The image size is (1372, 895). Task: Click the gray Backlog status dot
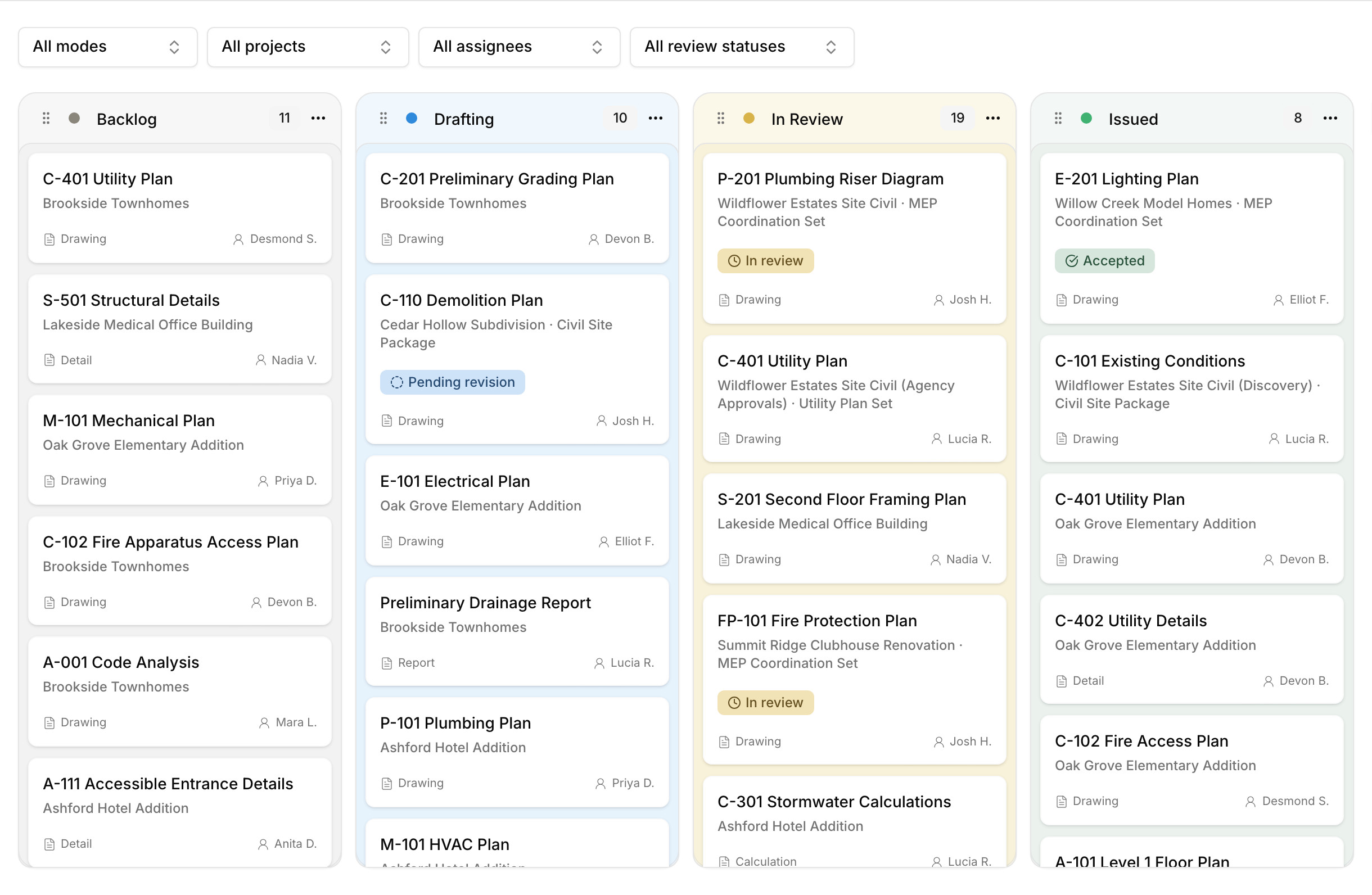tap(74, 118)
